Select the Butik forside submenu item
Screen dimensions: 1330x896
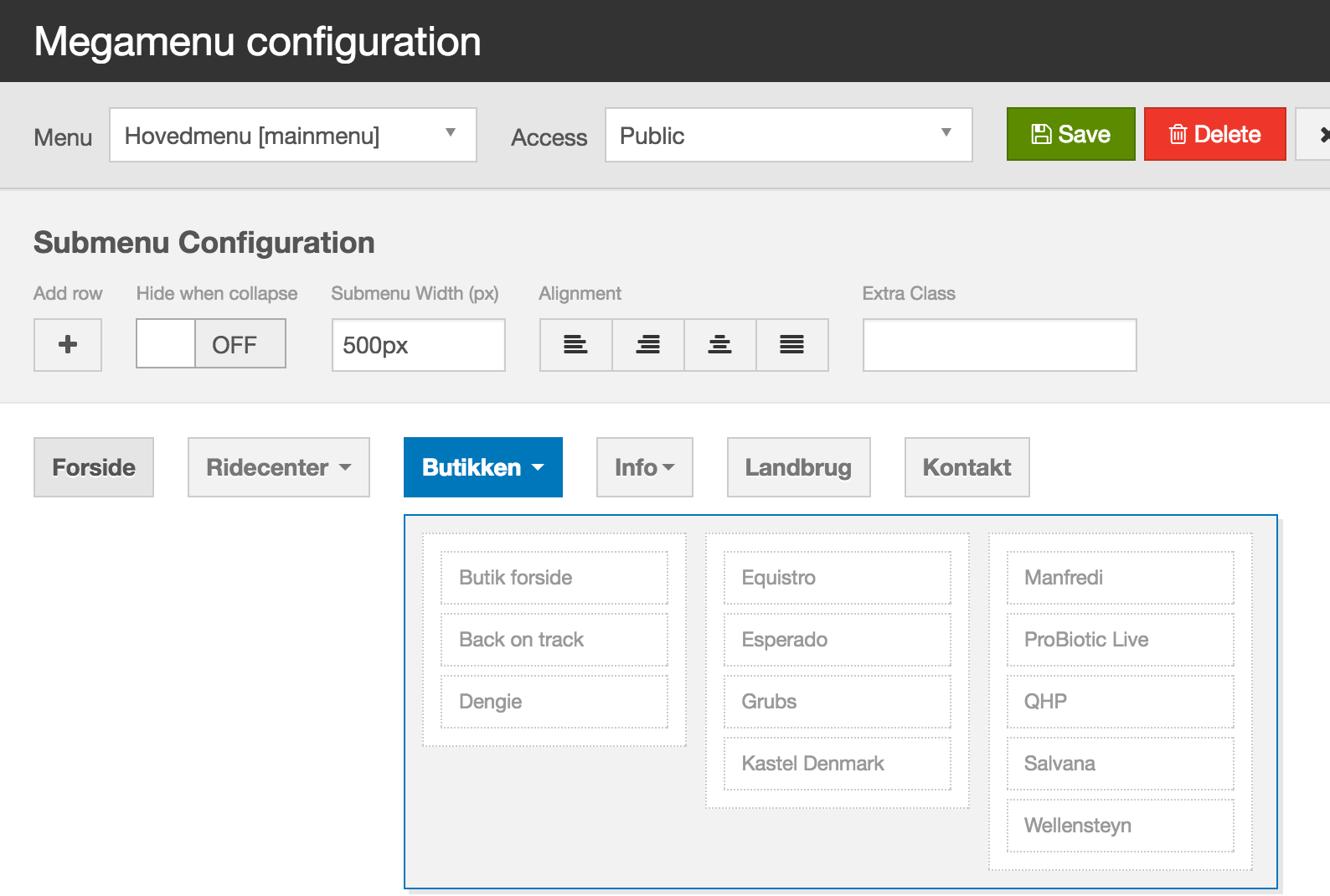pos(554,578)
